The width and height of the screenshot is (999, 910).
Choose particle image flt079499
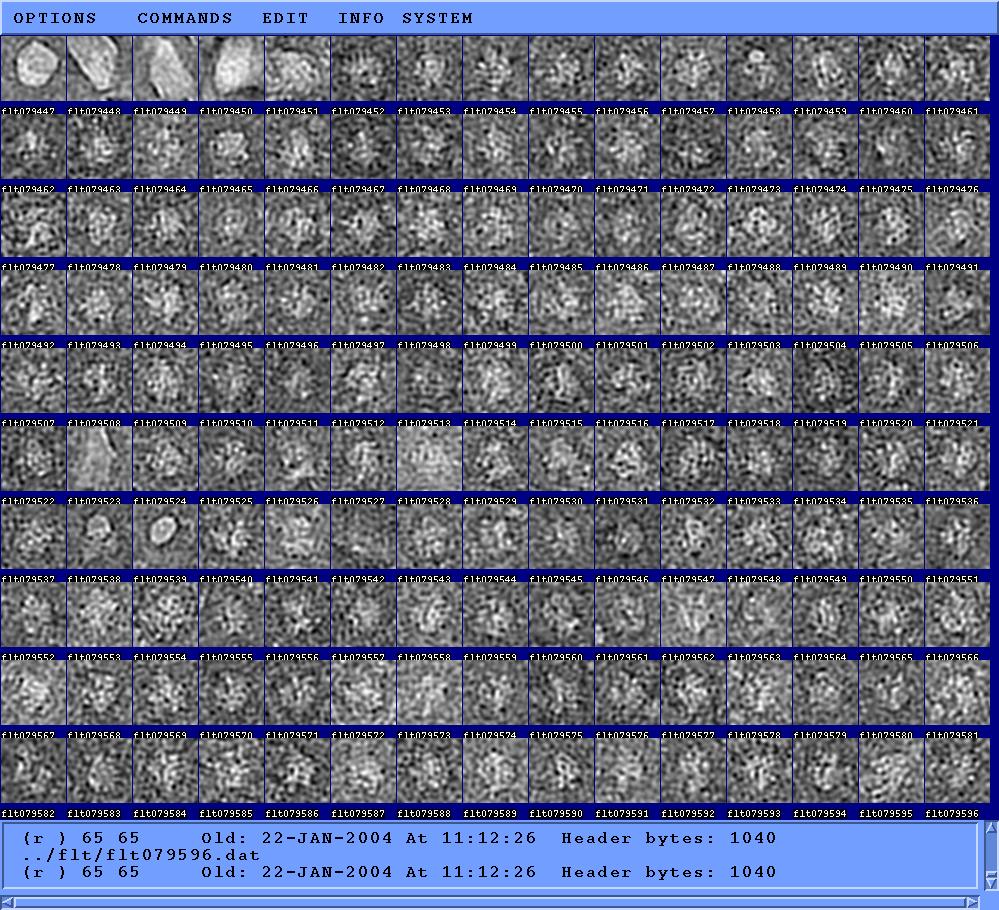tap(495, 303)
